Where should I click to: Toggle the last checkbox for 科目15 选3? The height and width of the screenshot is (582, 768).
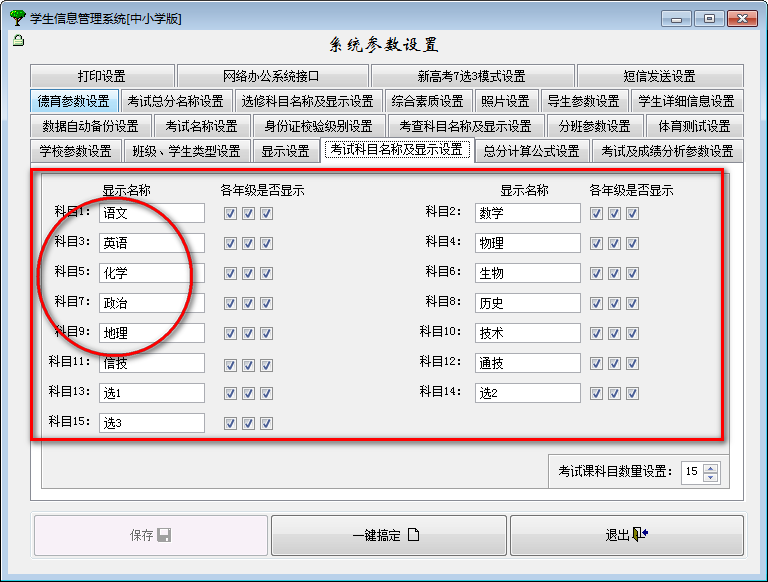[267, 423]
